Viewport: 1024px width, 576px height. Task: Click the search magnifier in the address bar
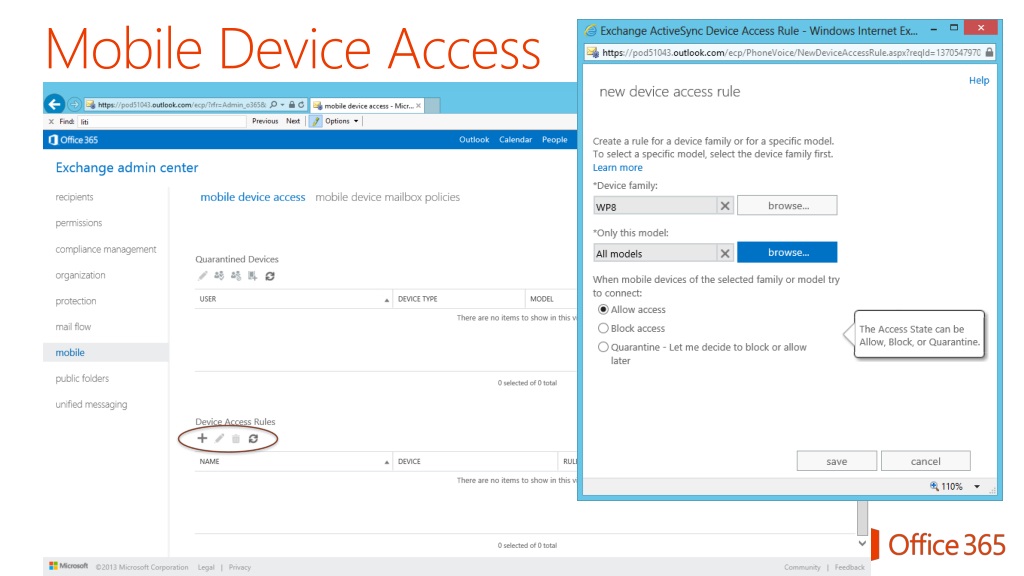click(x=274, y=104)
